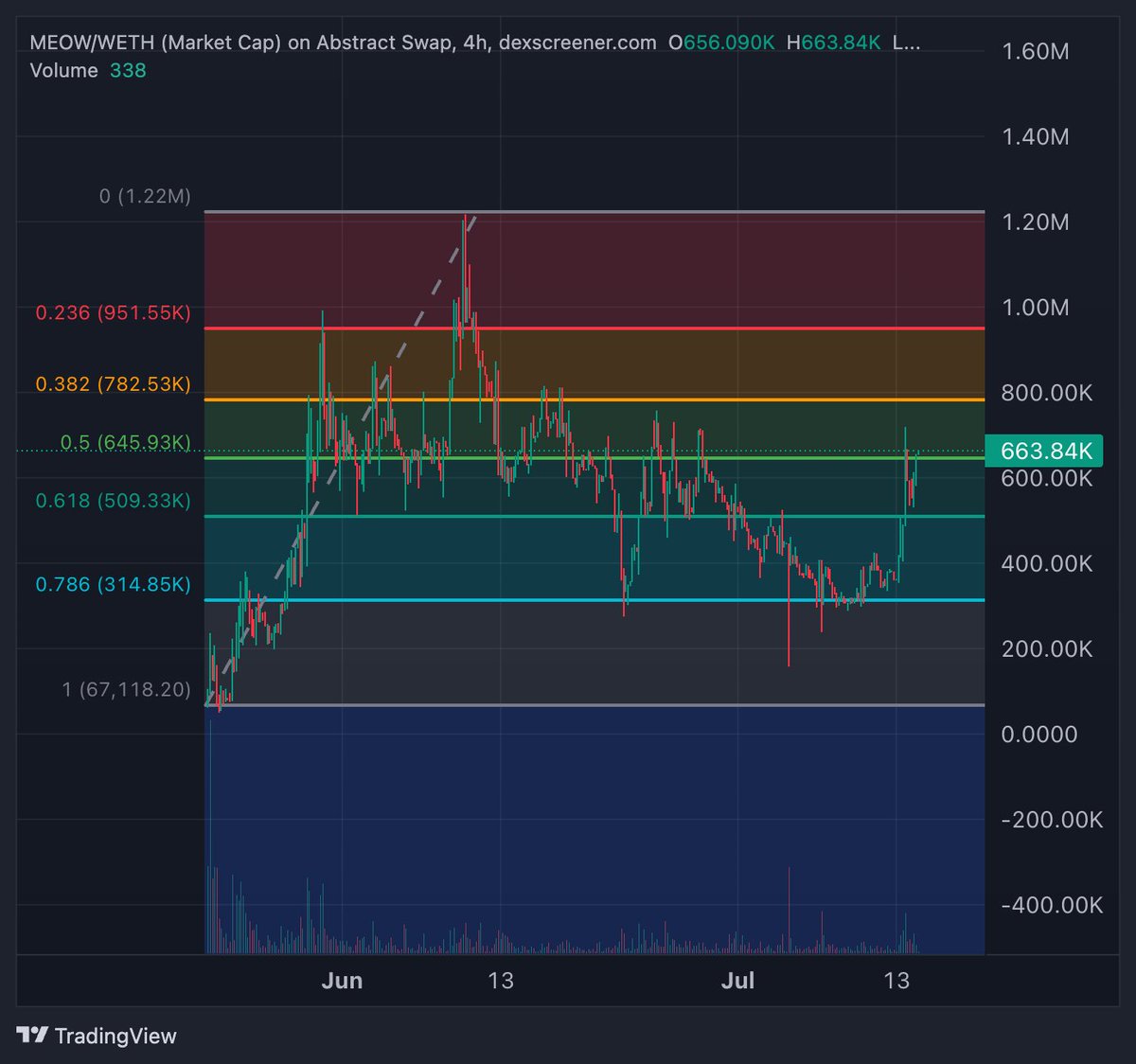Image resolution: width=1136 pixels, height=1064 pixels.
Task: Click the Jul date on time axis
Action: click(x=737, y=981)
